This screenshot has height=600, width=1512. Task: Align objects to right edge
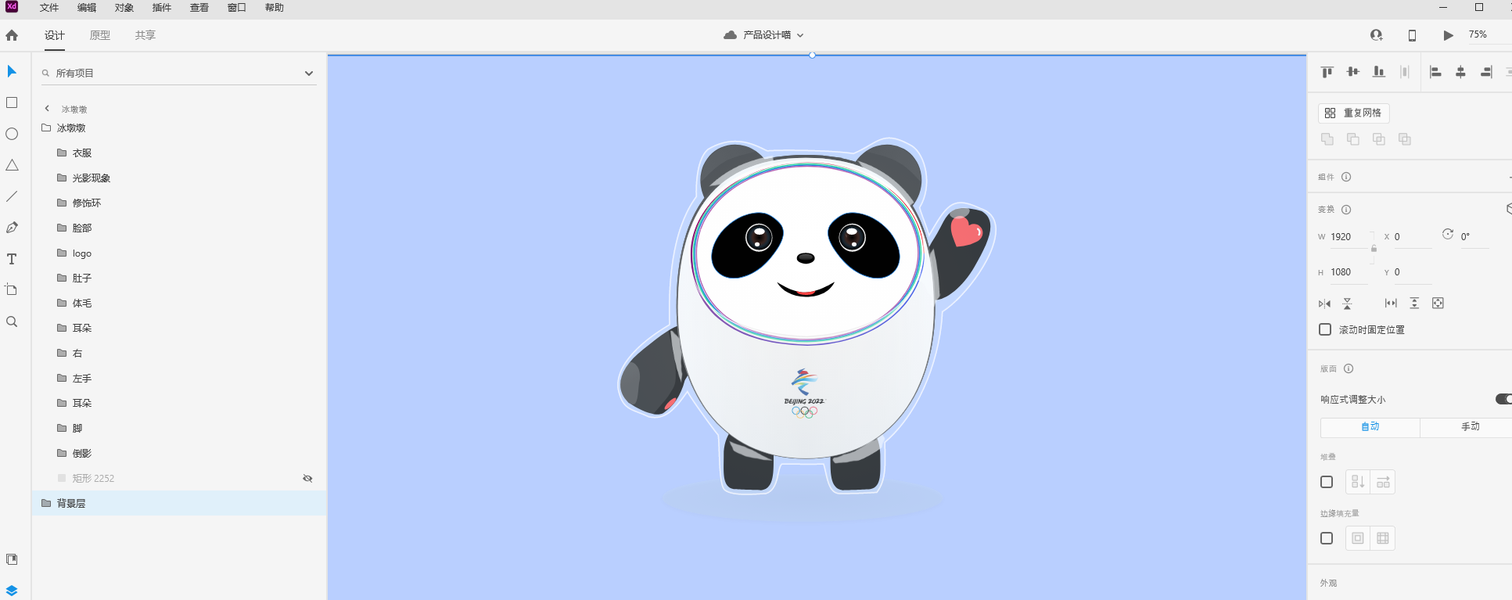[1487, 72]
